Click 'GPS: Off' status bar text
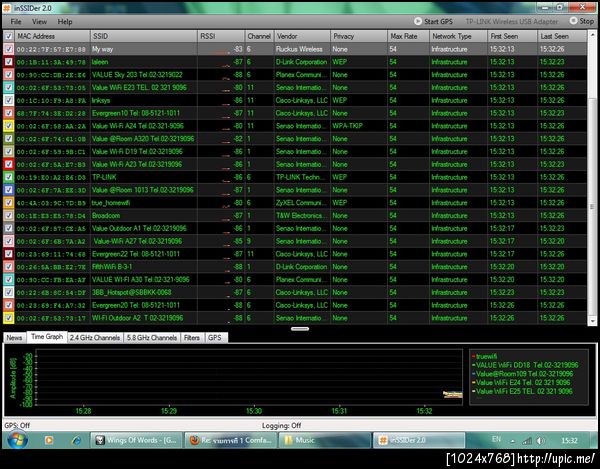 pos(17,425)
